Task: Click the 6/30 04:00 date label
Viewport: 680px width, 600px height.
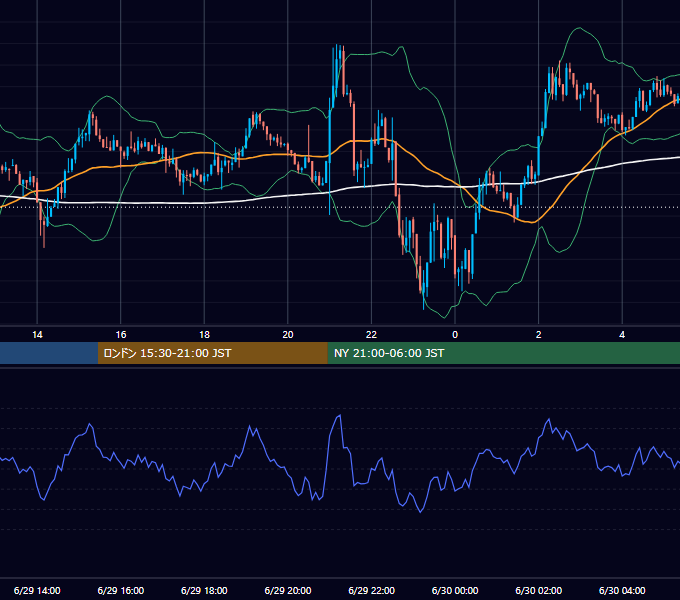Action: (622, 590)
